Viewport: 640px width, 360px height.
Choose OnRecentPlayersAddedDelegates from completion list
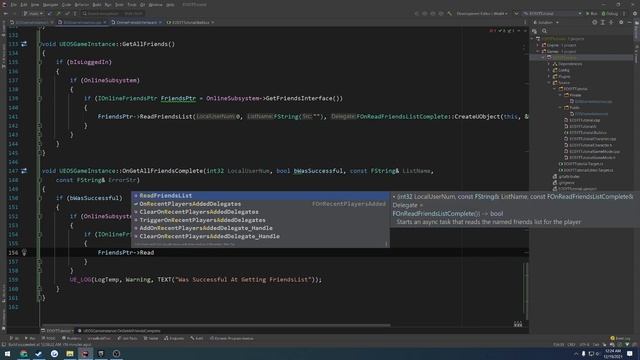point(260,204)
